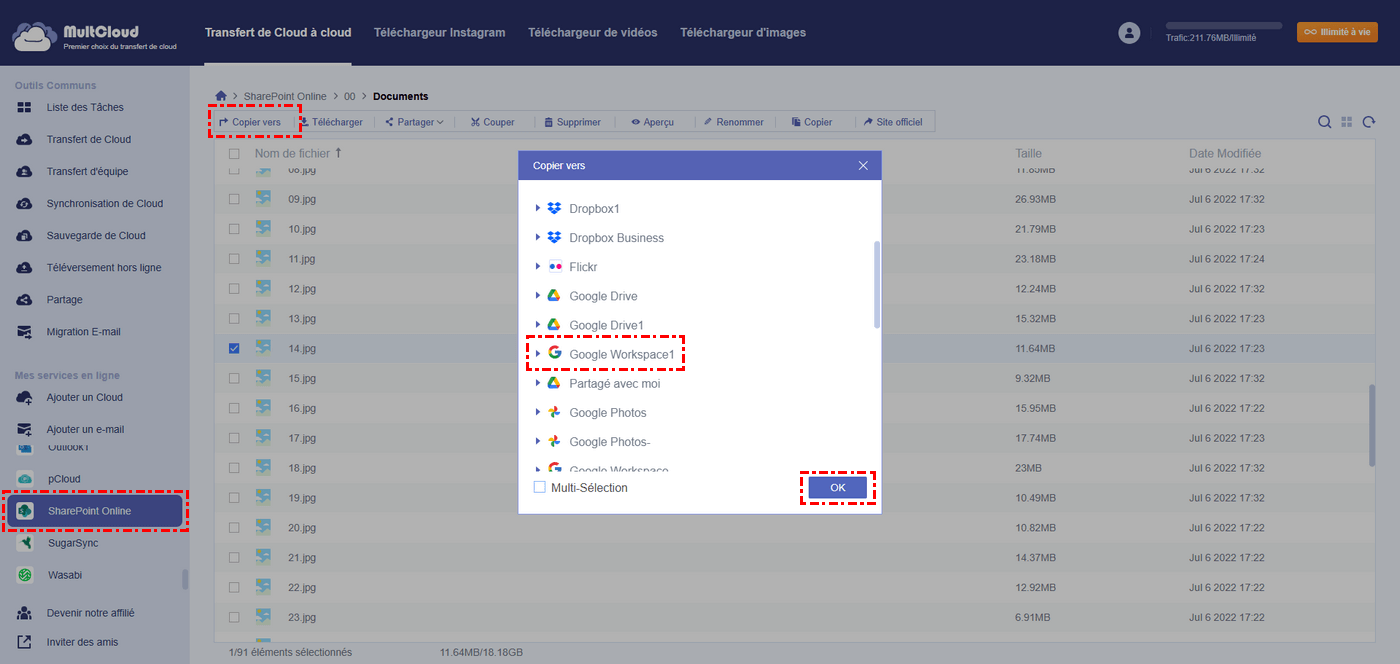The width and height of the screenshot is (1400, 664).
Task: Click Ajouter un Cloud
Action: pos(84,397)
